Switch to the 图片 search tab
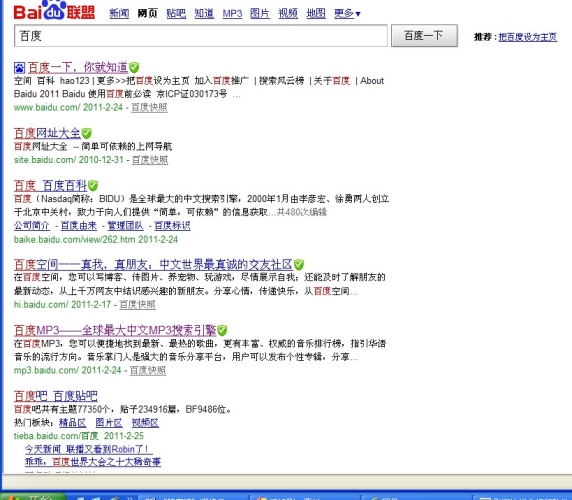The image size is (572, 500). pos(260,13)
